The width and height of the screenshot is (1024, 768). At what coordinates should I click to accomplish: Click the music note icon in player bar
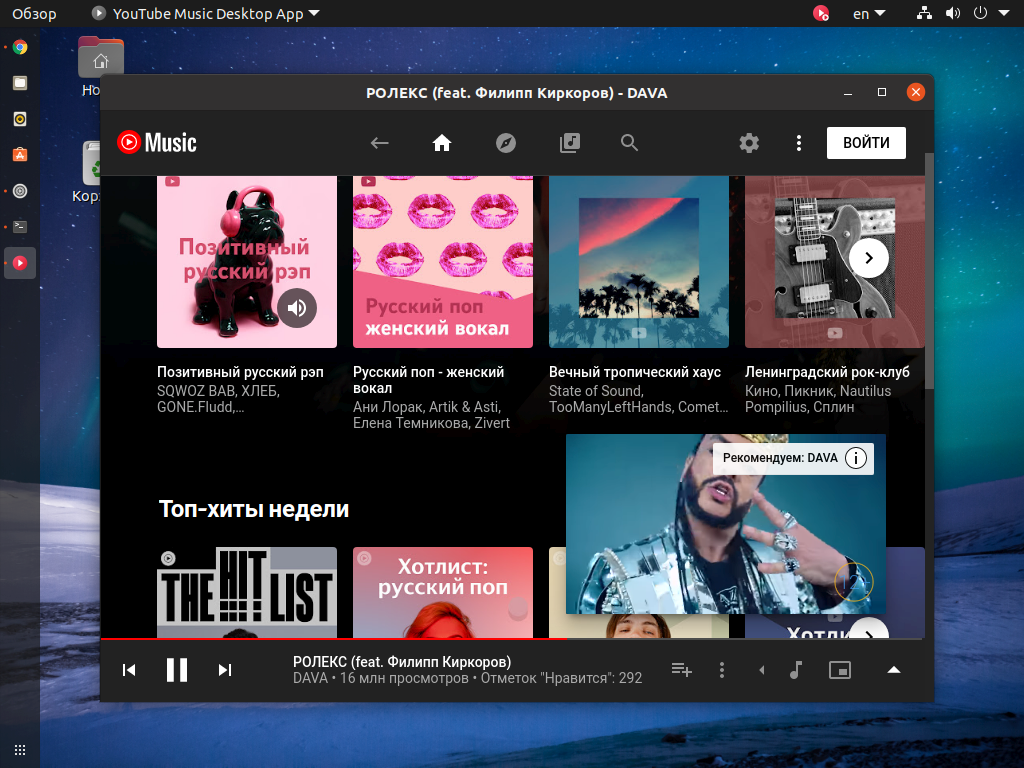point(796,670)
